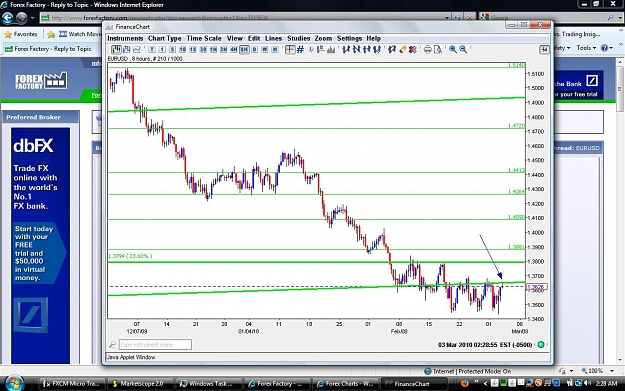Open the Chart Type menu
Screen dimensions: 625x391
165,38
